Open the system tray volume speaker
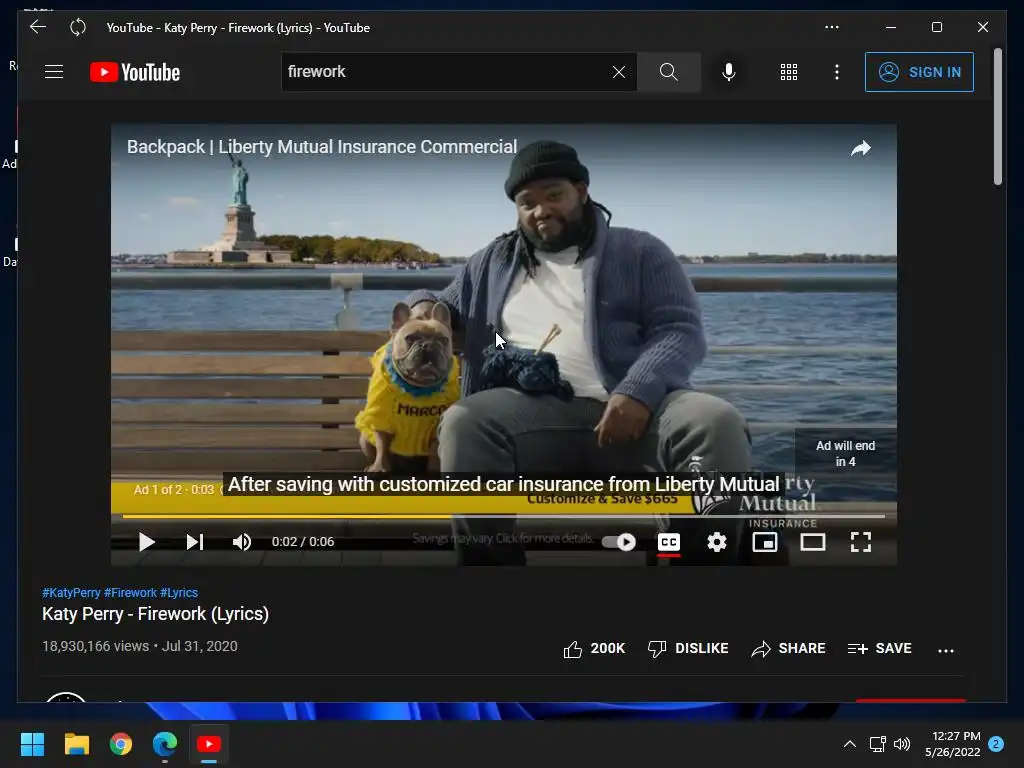Viewport: 1024px width, 768px height. pyautogui.click(x=902, y=744)
